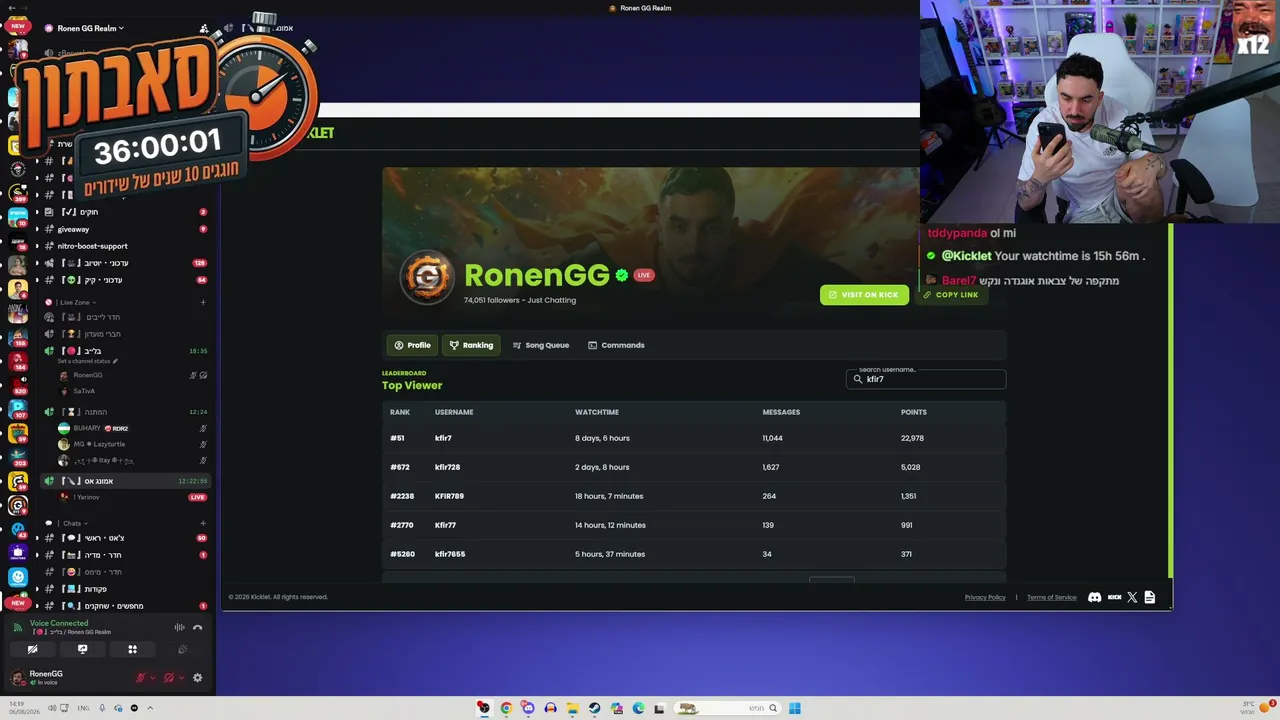Image resolution: width=1280 pixels, height=720 pixels.
Task: Open the Terms of Service link
Action: 1052,597
